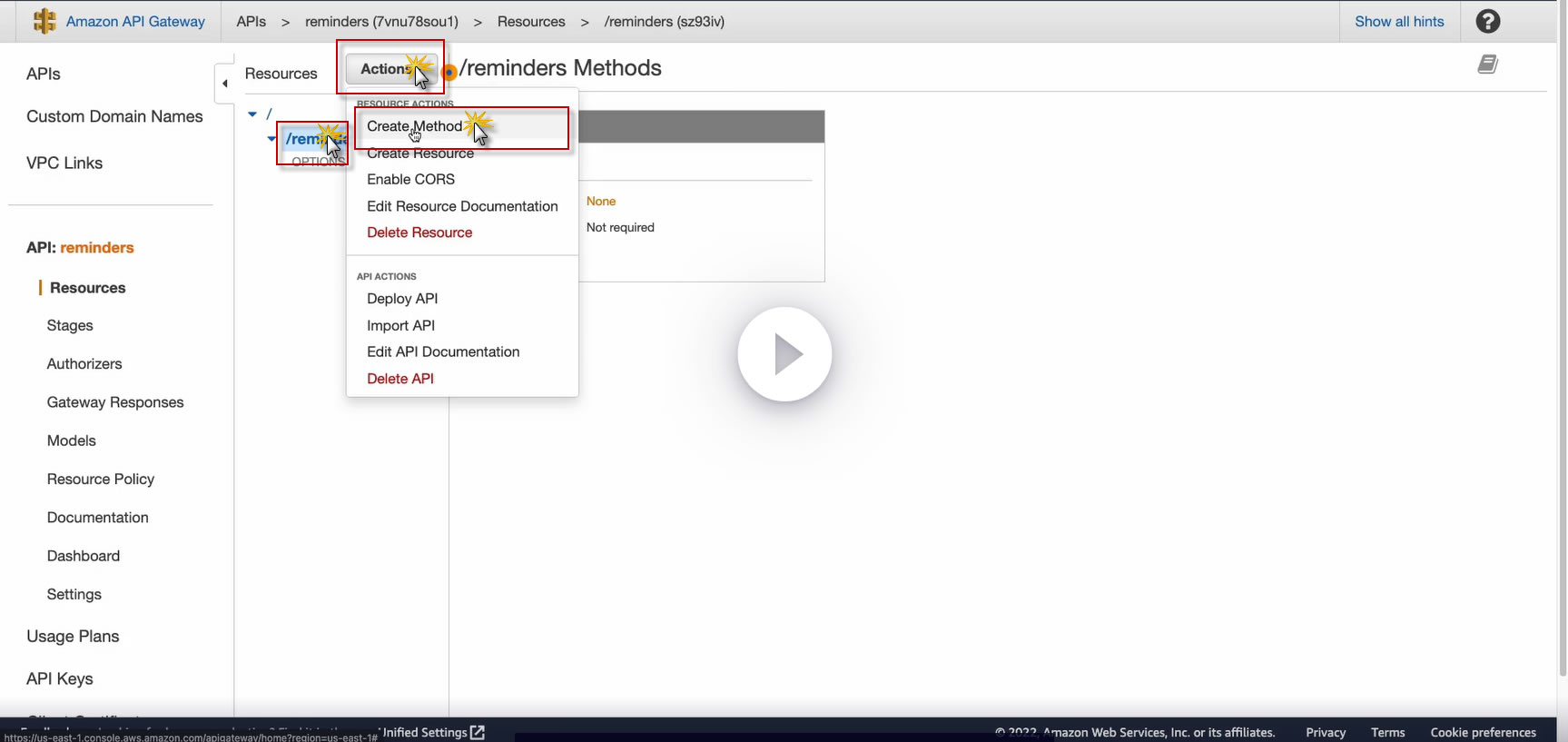Play the video with the center play button

point(784,354)
